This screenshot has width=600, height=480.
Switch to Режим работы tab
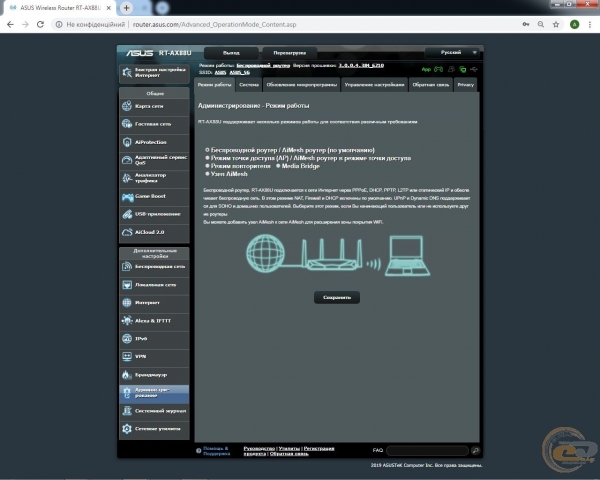coord(214,85)
